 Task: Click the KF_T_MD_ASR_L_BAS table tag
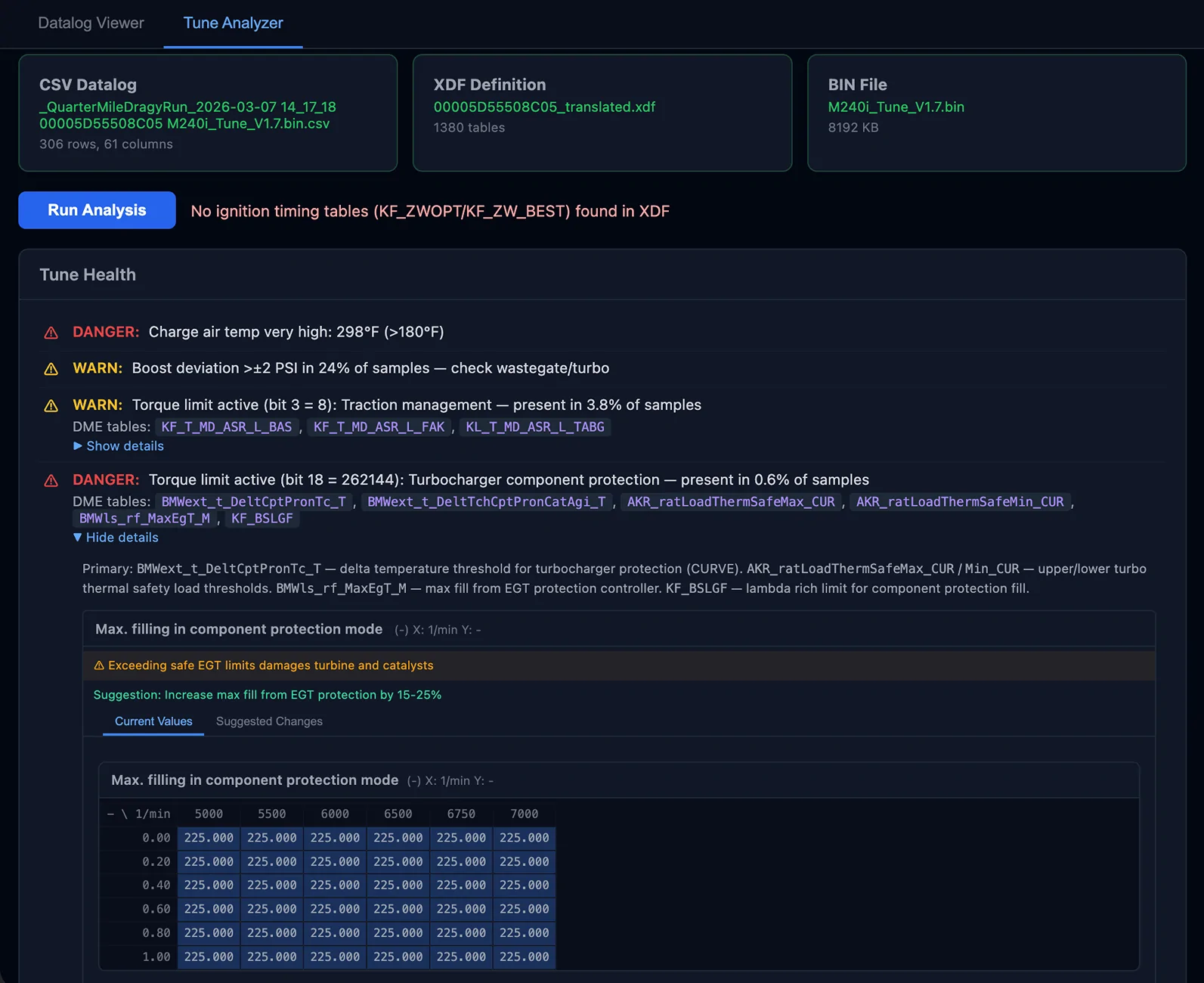pos(227,427)
